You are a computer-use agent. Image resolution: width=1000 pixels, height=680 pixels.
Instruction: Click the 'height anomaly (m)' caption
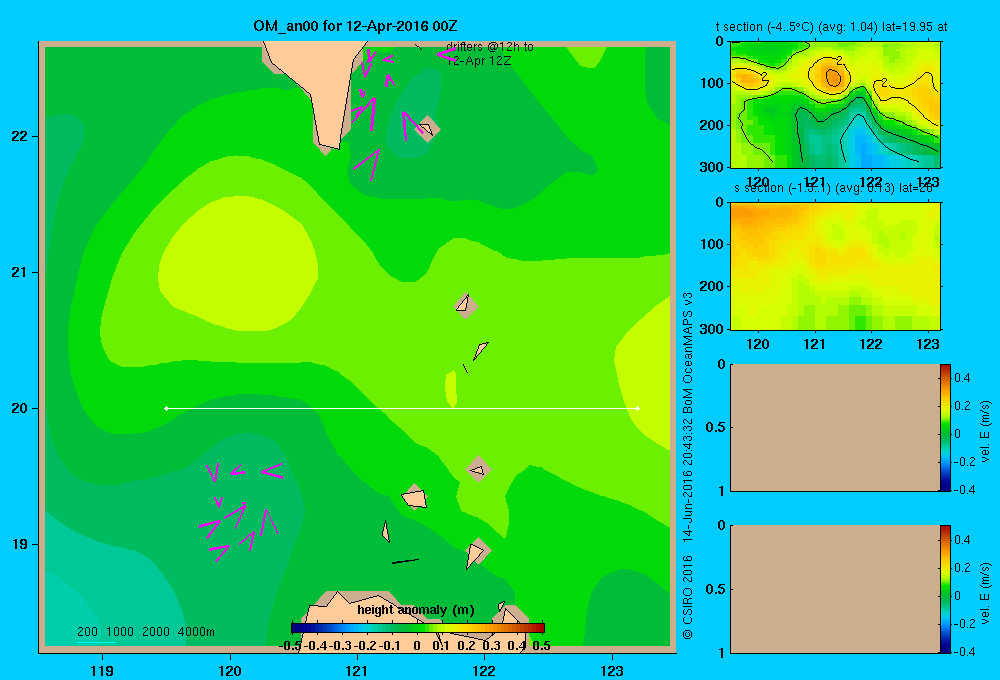click(416, 610)
